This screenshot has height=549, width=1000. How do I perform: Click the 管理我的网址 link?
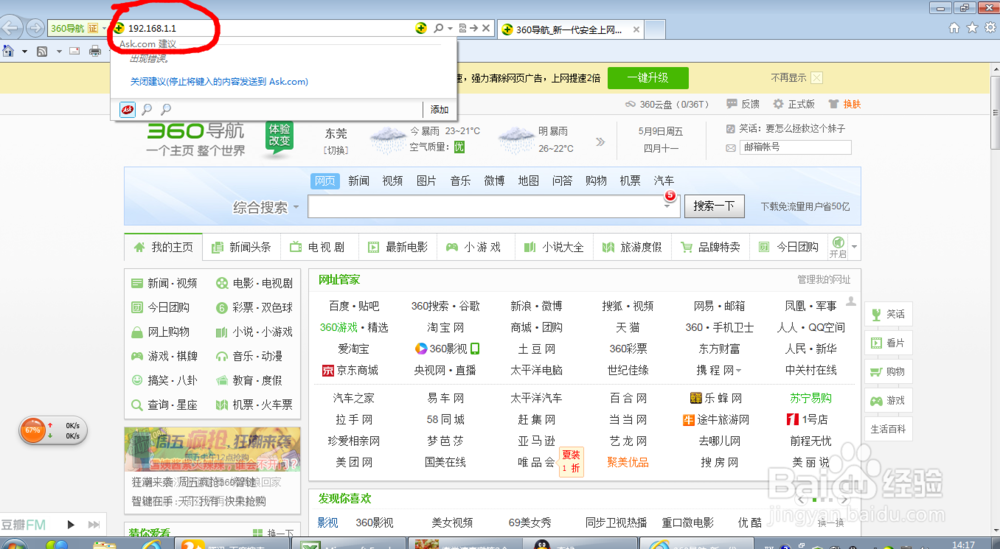click(x=823, y=279)
